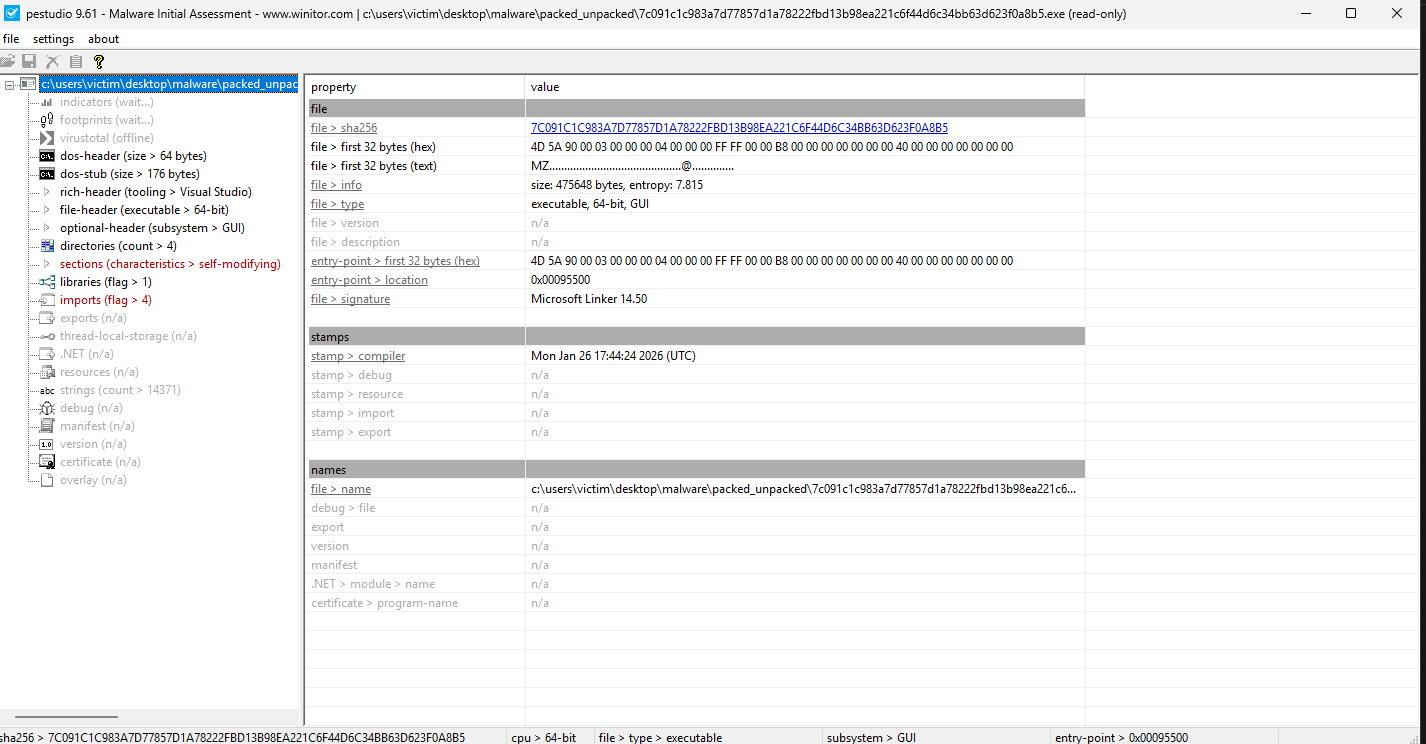The width and height of the screenshot is (1426, 744).
Task: Click the help question mark icon
Action: (x=98, y=61)
